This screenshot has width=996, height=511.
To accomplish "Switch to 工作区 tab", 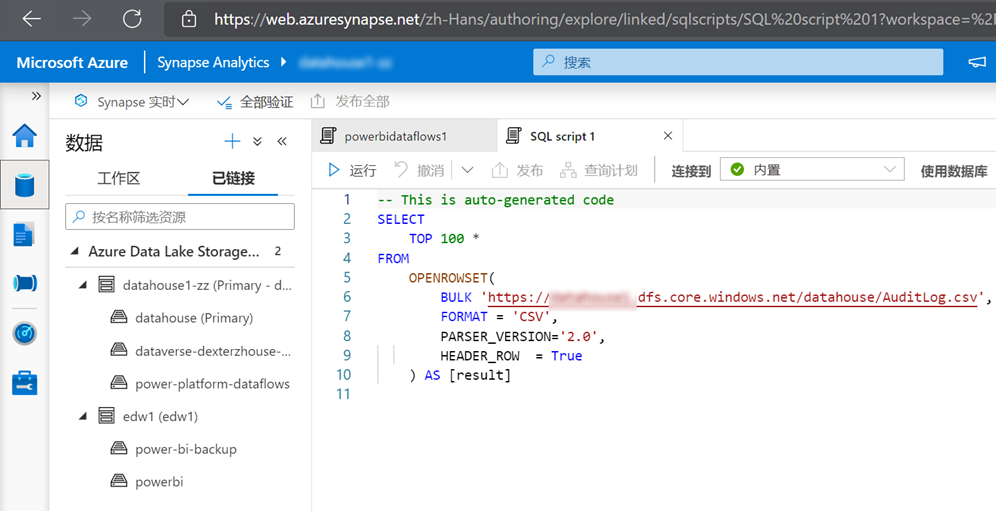I will (118, 178).
